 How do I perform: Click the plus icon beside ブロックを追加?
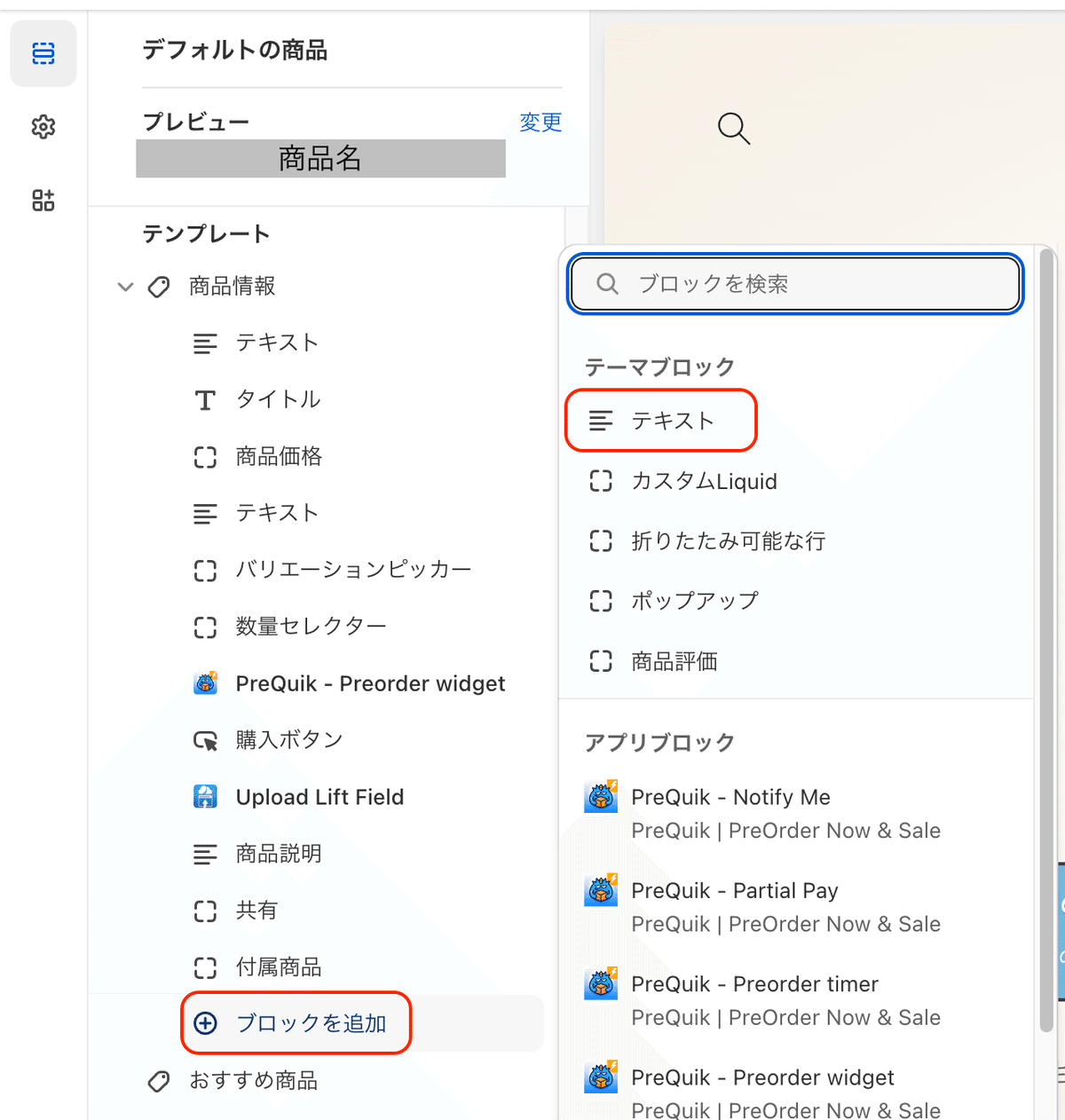click(205, 1023)
